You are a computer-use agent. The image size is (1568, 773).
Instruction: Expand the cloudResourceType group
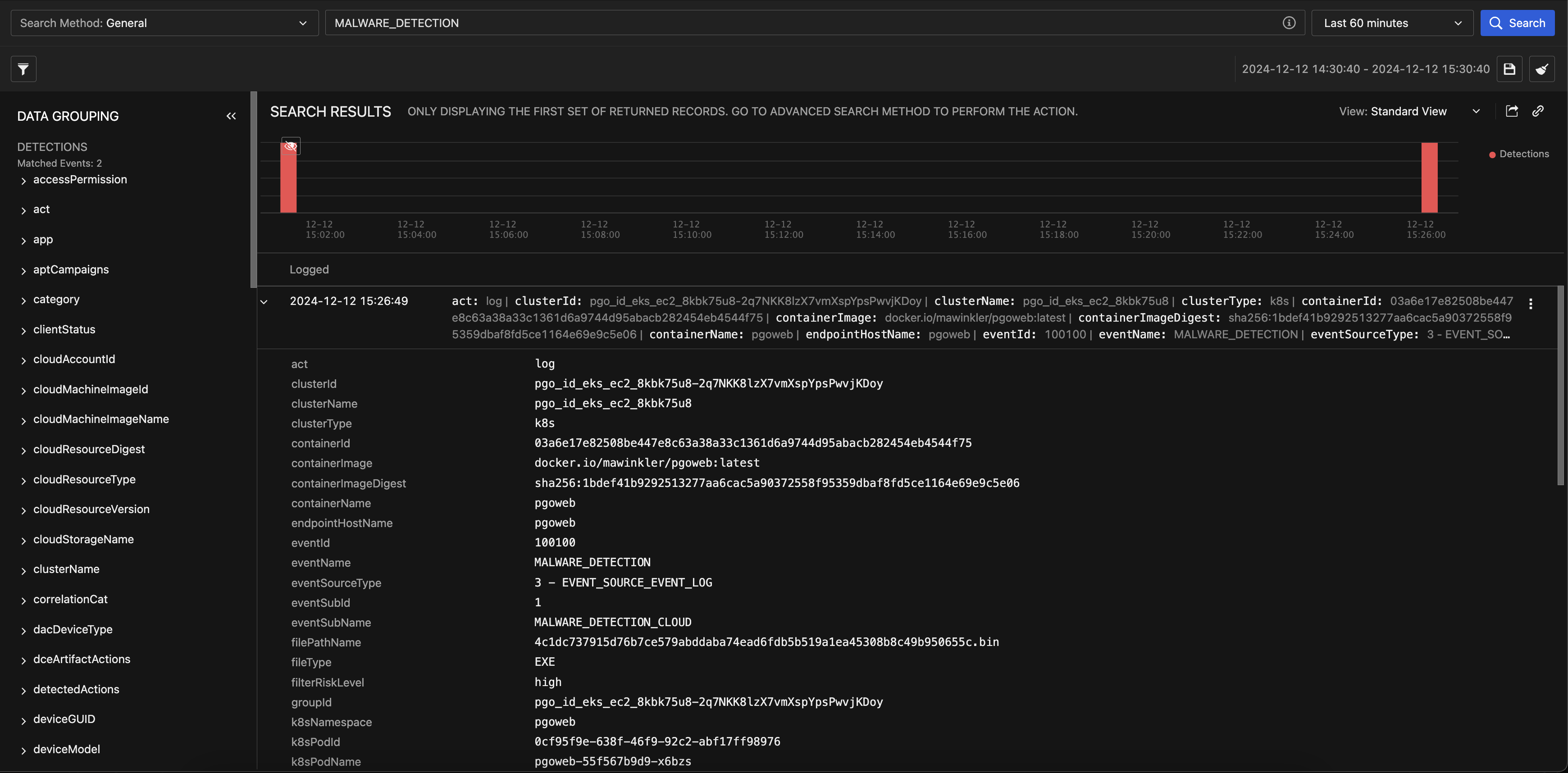pos(23,481)
